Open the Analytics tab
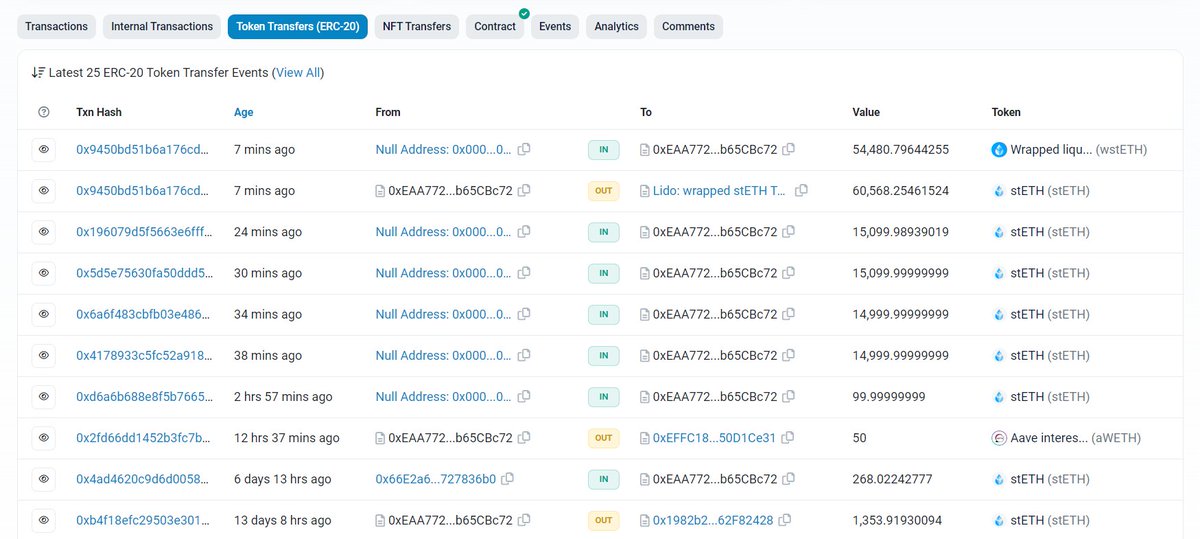The image size is (1200, 539). pyautogui.click(x=616, y=26)
